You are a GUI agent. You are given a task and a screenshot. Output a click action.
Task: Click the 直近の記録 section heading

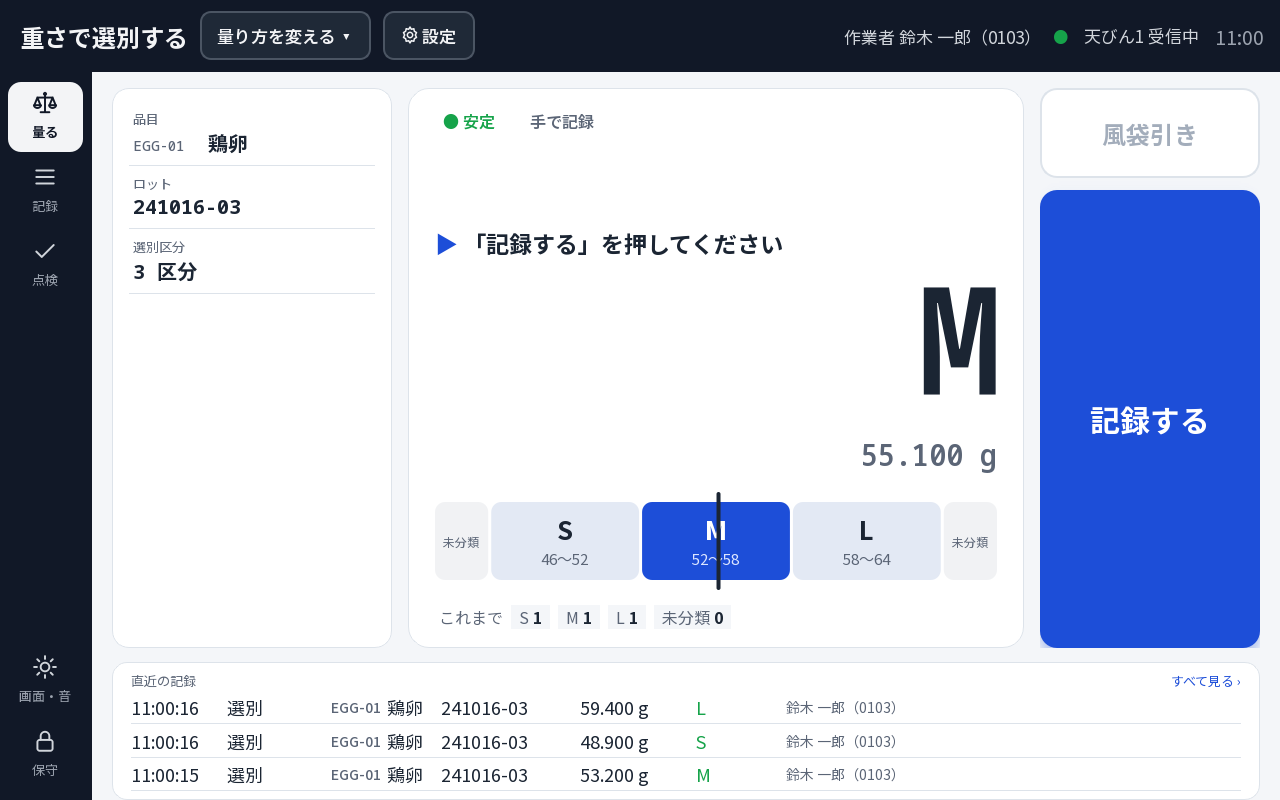coord(164,681)
